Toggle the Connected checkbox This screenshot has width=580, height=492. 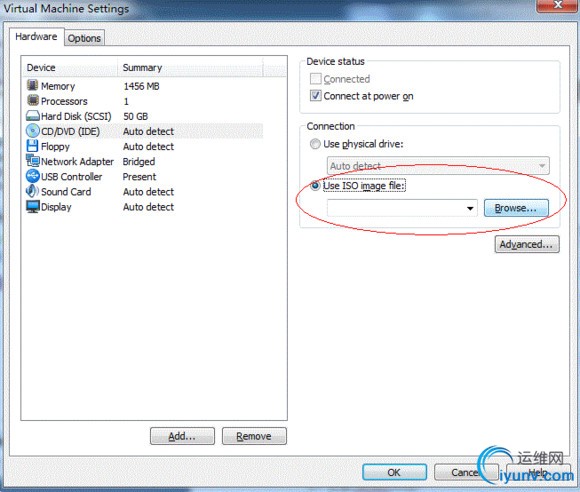(x=316, y=79)
